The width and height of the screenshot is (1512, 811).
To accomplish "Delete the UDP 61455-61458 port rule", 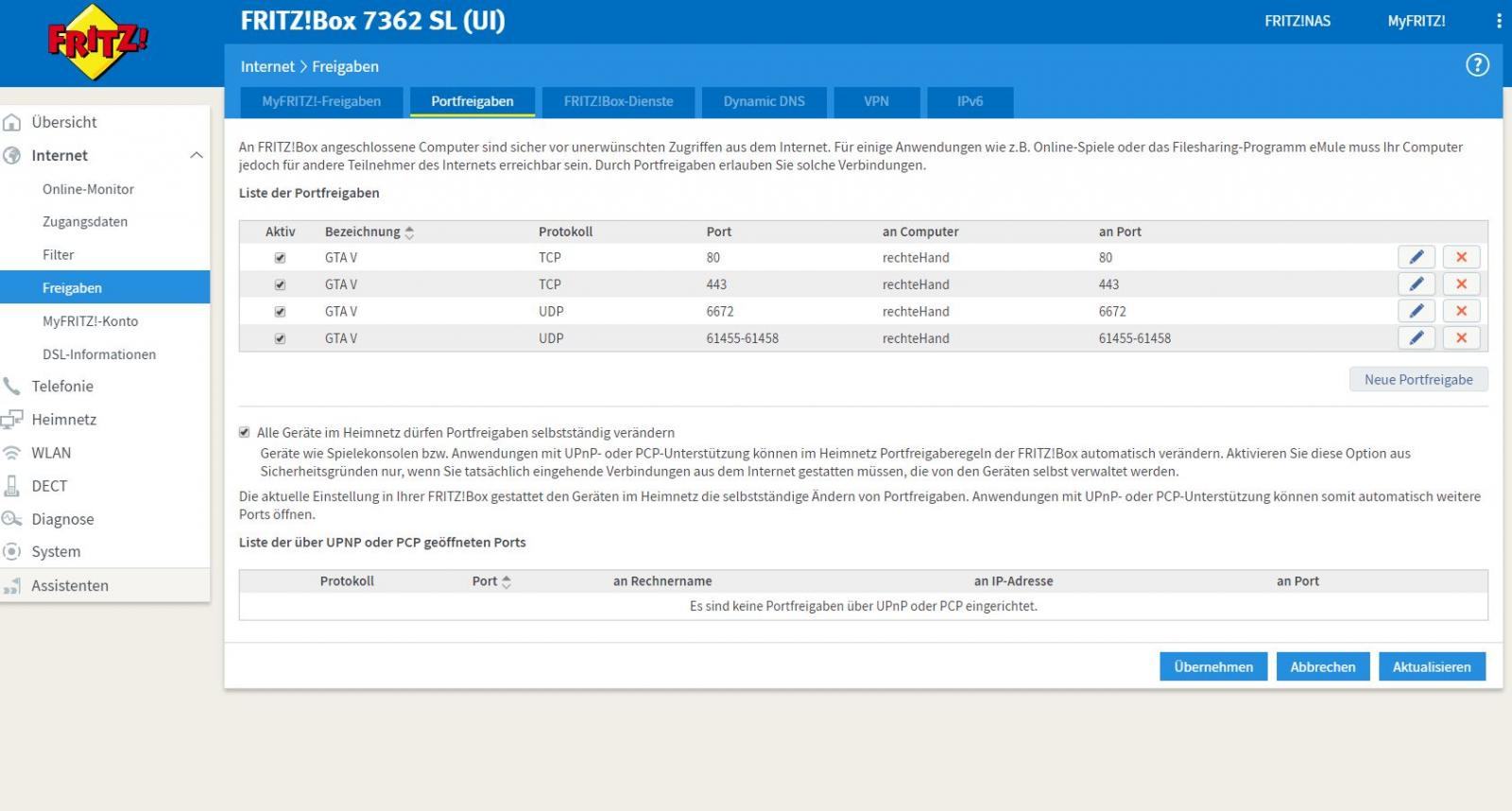I will coord(1461,337).
